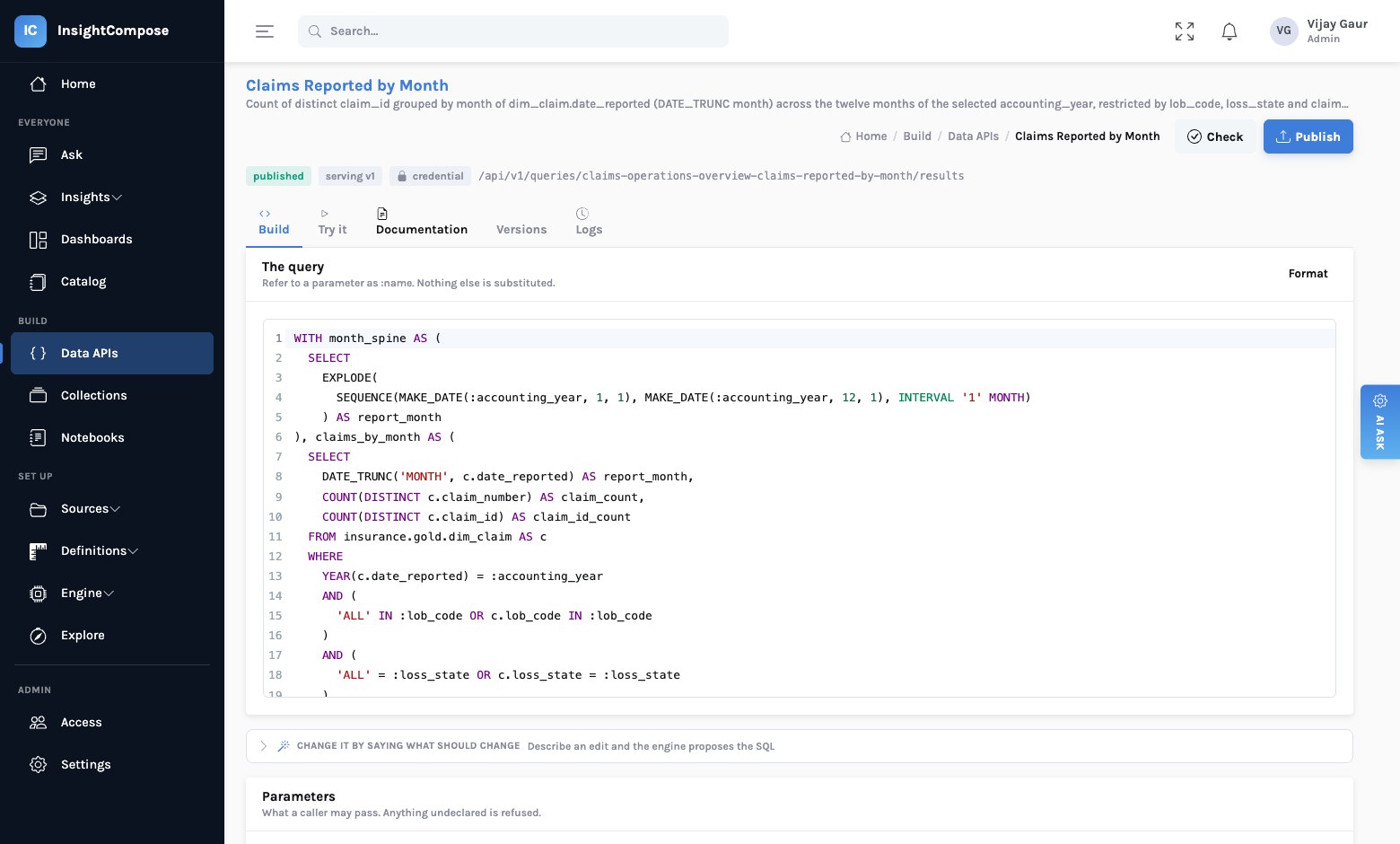
Task: Go to Data APIs breadcrumb link
Action: click(x=973, y=136)
